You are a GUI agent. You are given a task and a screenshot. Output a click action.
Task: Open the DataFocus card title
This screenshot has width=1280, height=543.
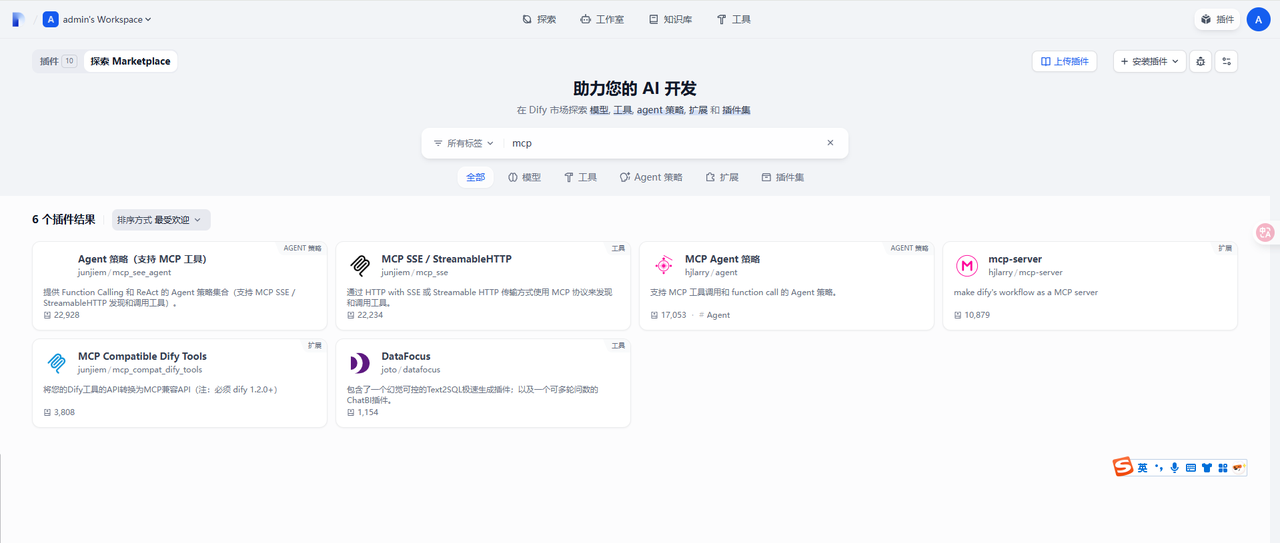point(406,356)
